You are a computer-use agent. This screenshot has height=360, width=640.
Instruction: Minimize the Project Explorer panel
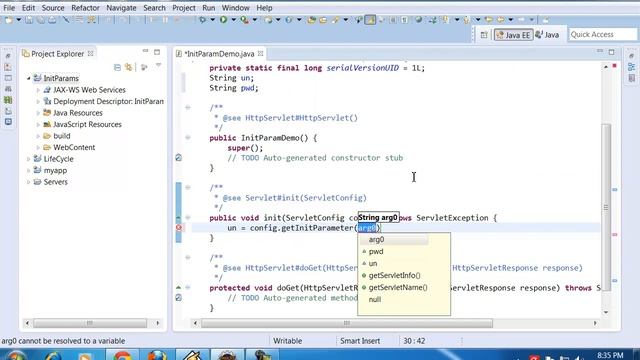(145, 51)
